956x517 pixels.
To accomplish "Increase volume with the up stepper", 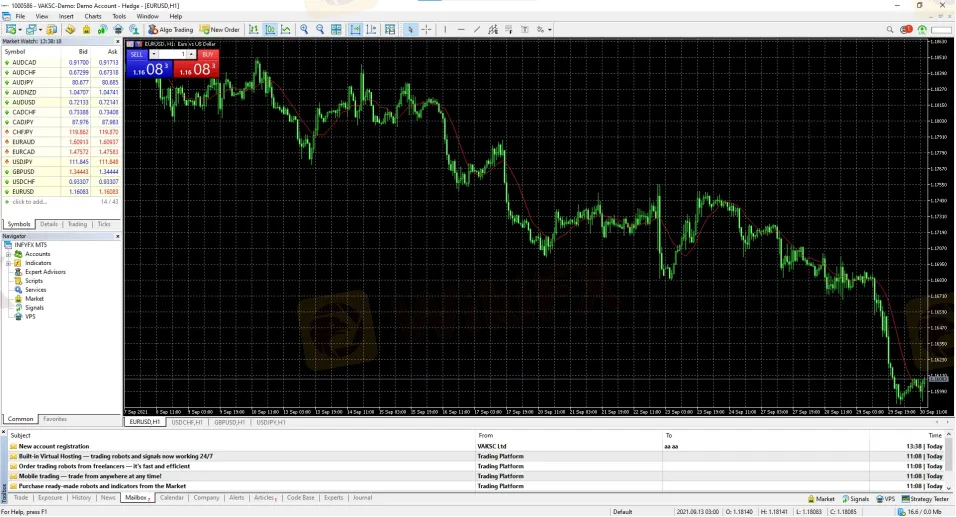I will [x=191, y=54].
